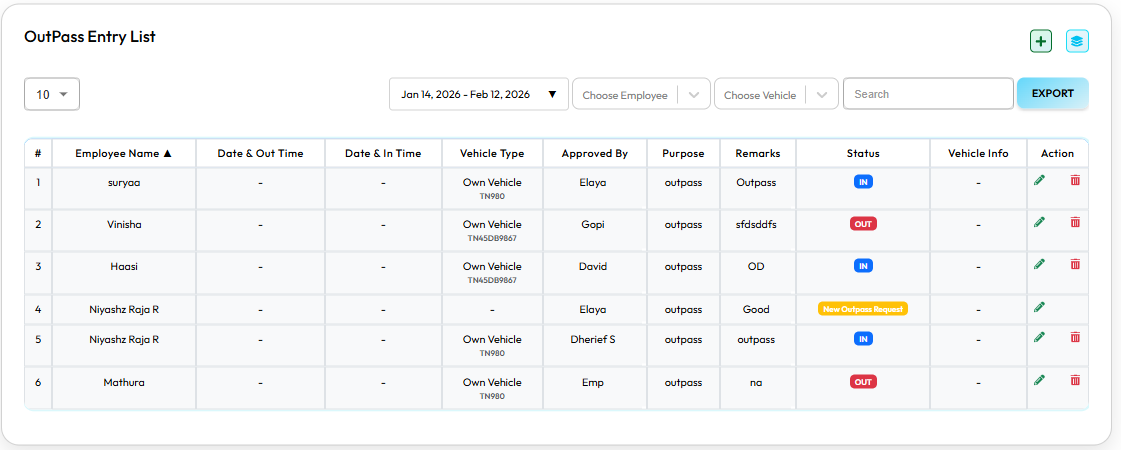Edit Vinisha's outpass row
1121x450 pixels.
click(1039, 222)
